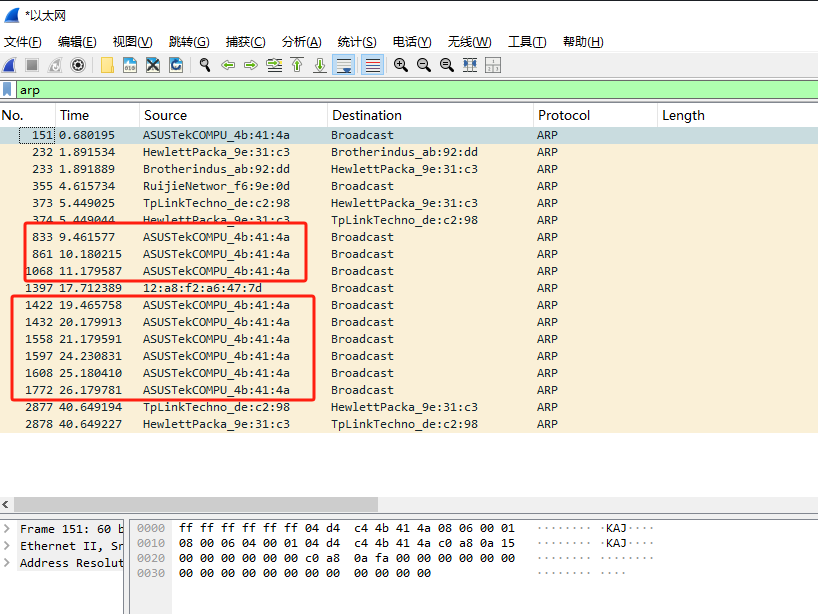Open the 编辑(E) menu

click(77, 42)
